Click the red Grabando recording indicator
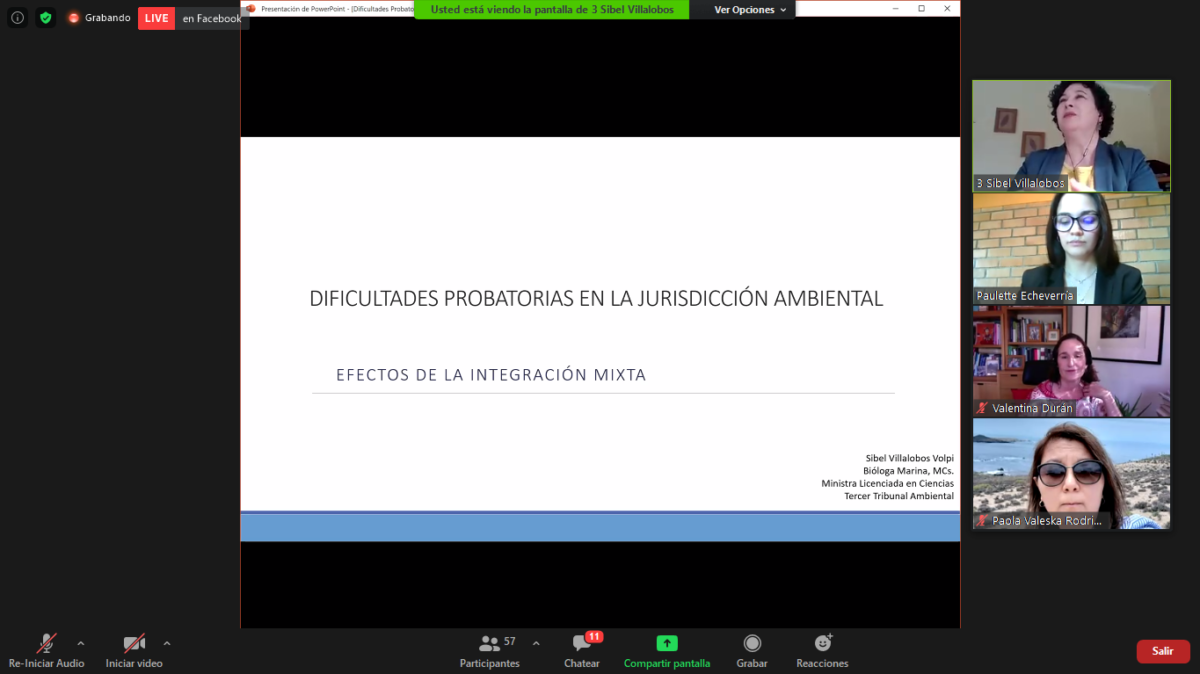The image size is (1200, 674). pyautogui.click(x=99, y=18)
